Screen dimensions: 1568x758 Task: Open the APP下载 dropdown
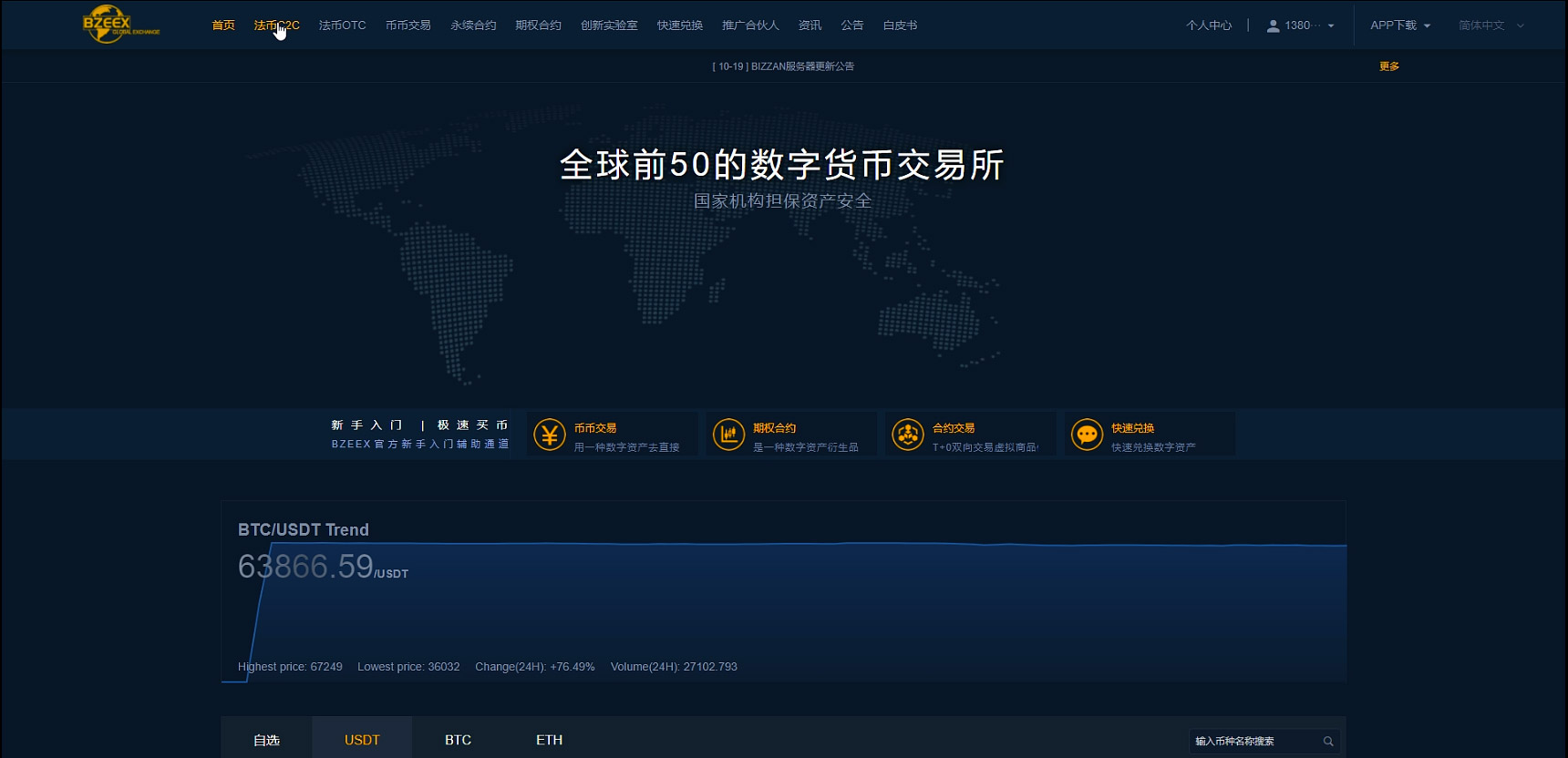pyautogui.click(x=1399, y=26)
